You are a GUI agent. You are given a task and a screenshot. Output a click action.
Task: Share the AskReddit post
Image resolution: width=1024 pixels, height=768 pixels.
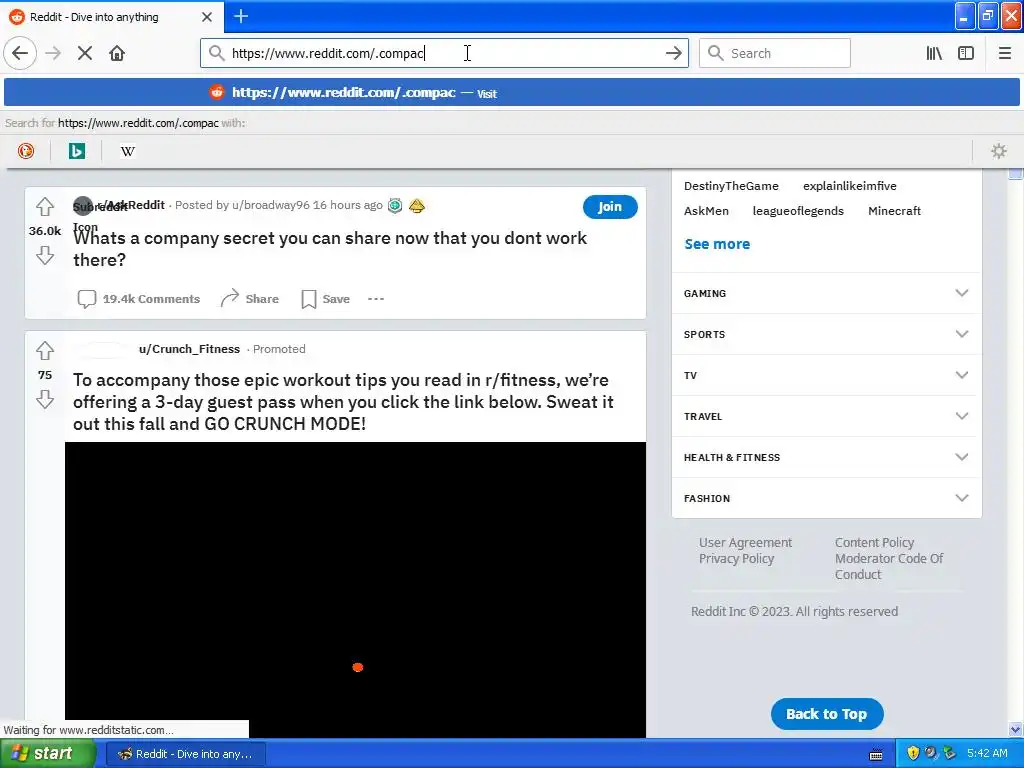pyautogui.click(x=249, y=299)
